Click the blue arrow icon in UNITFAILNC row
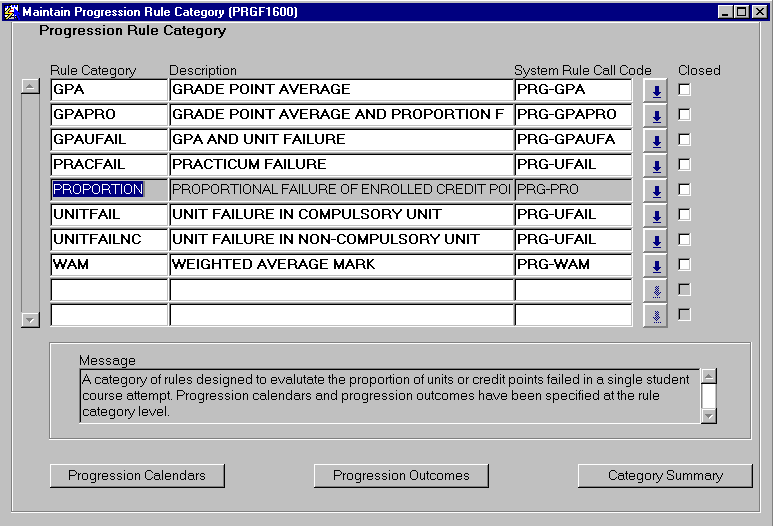This screenshot has width=773, height=526. click(656, 241)
